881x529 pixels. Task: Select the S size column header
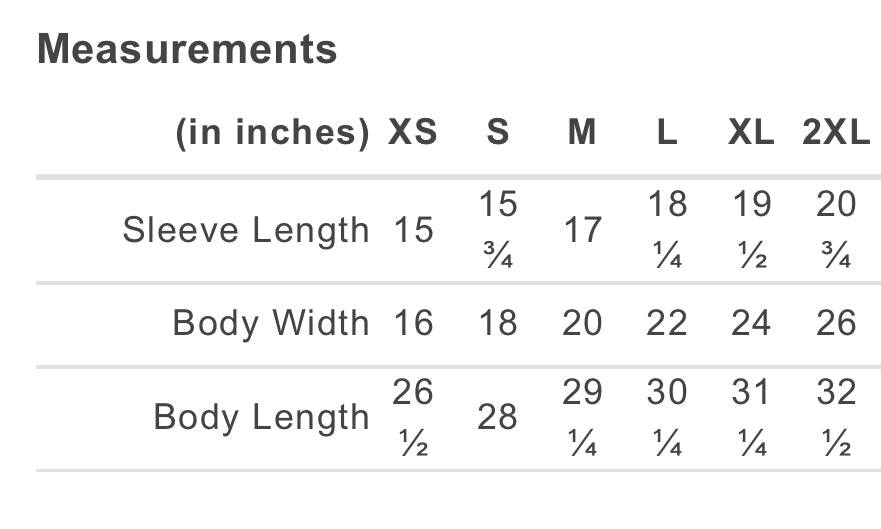[498, 132]
